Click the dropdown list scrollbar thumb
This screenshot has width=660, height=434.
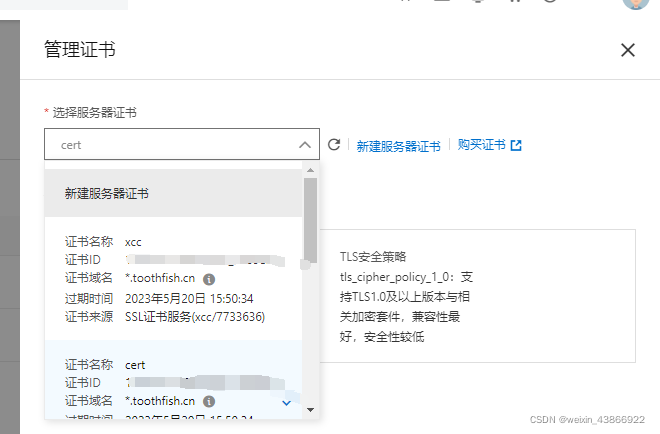point(311,220)
